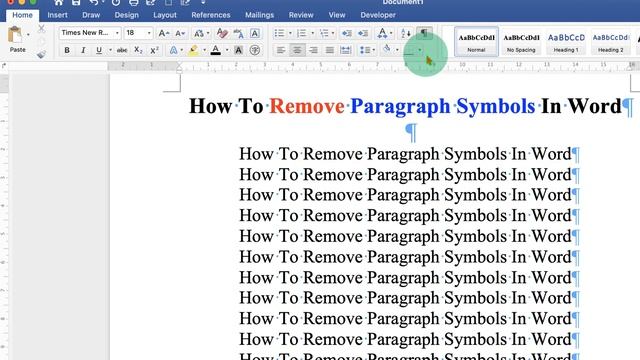Click the Change Case Aa icon
640x360 pixels.
tap(199, 33)
